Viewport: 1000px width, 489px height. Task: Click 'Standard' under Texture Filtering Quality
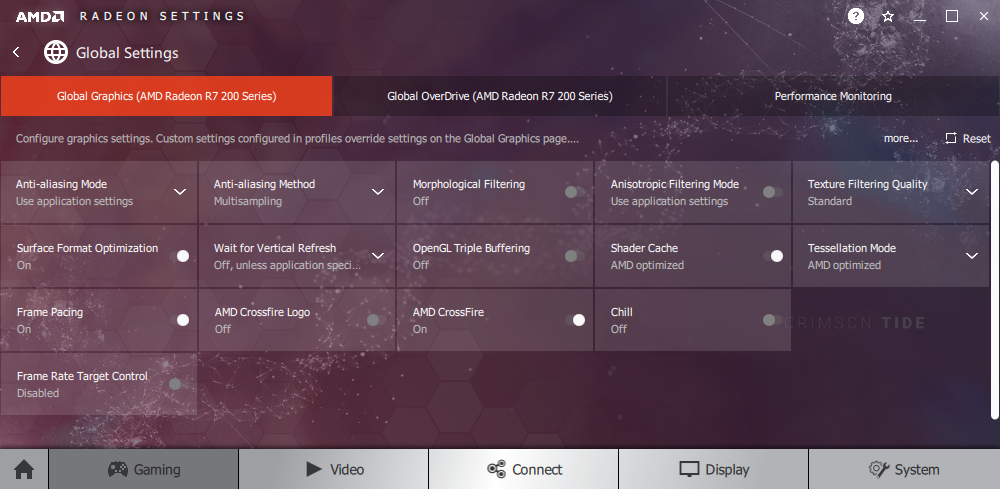(x=830, y=201)
